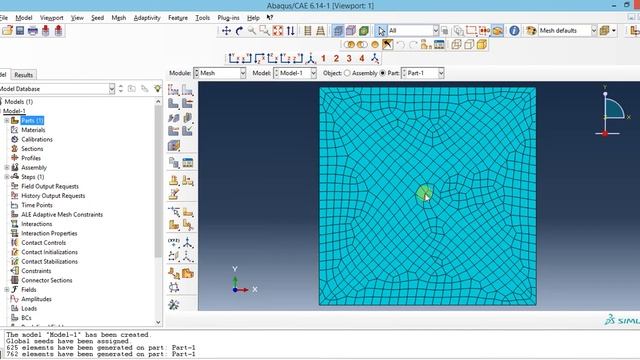Click the context Help arrow icon
The height and width of the screenshot is (360, 640).
coord(270,18)
